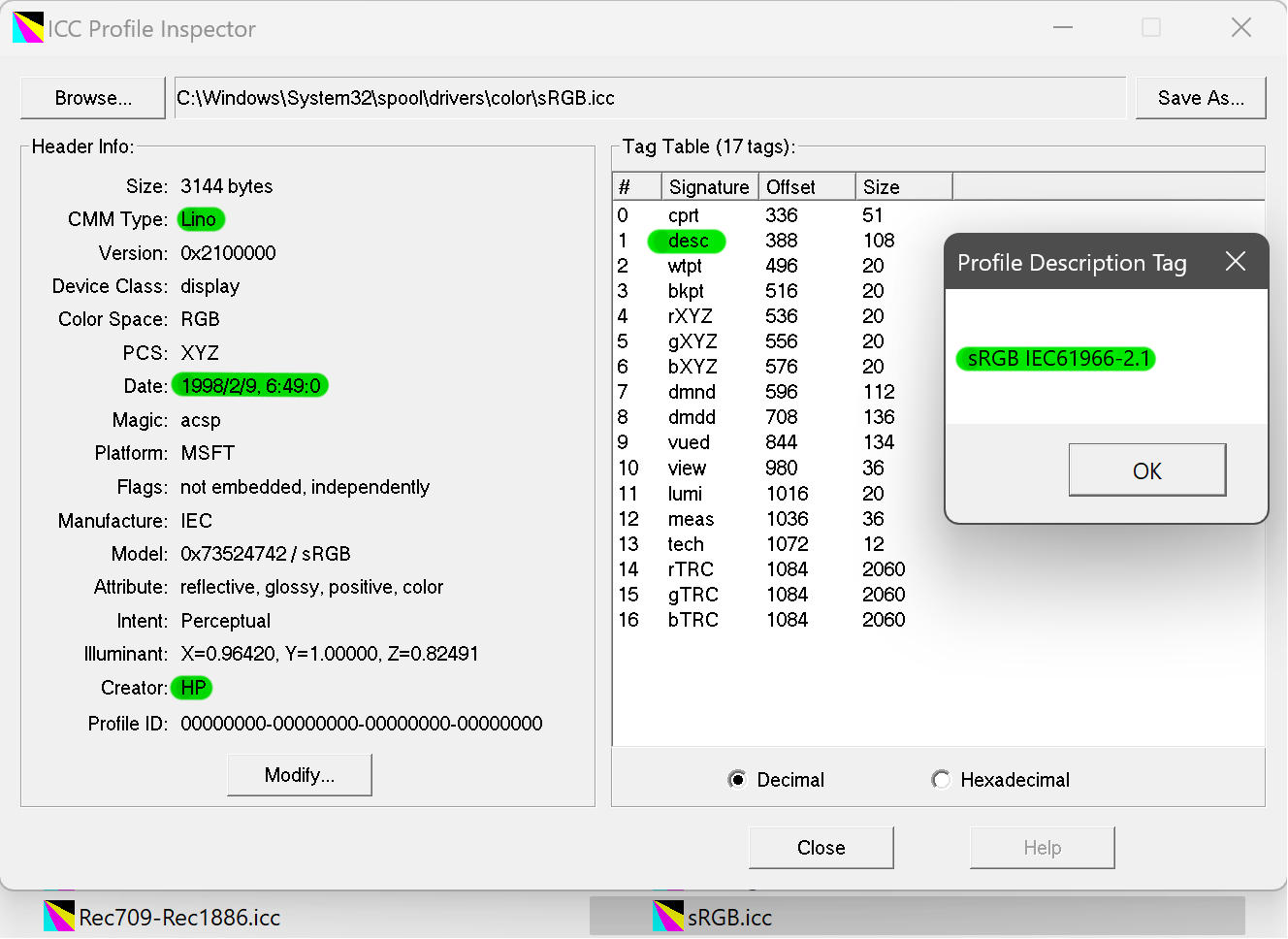
Task: Select the desc tag row
Action: 688,241
